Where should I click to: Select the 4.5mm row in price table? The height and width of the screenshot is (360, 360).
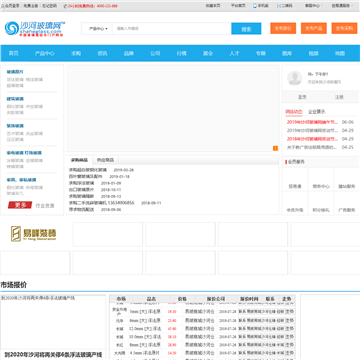(x=202, y=353)
